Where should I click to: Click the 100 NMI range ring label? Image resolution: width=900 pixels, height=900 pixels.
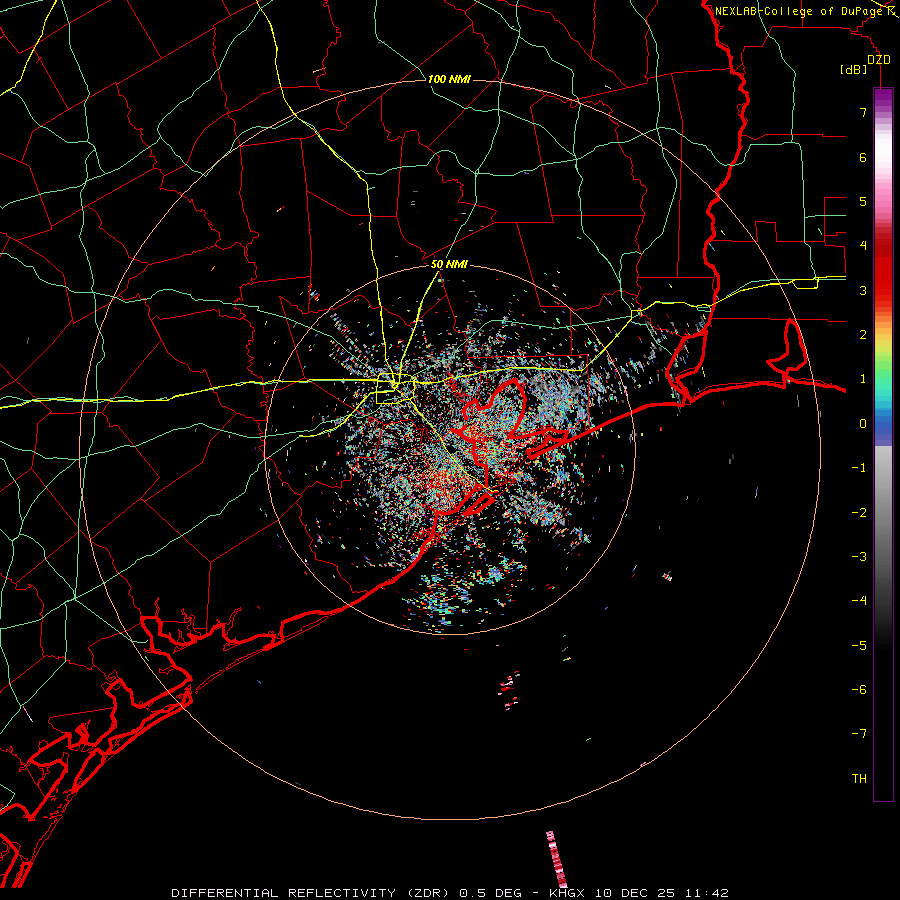point(449,79)
